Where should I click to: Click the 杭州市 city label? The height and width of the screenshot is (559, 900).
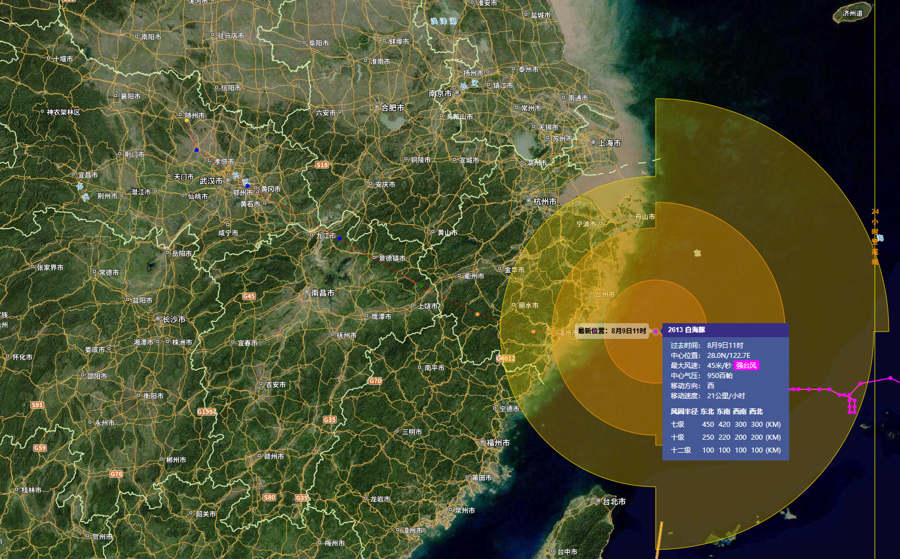(x=544, y=201)
